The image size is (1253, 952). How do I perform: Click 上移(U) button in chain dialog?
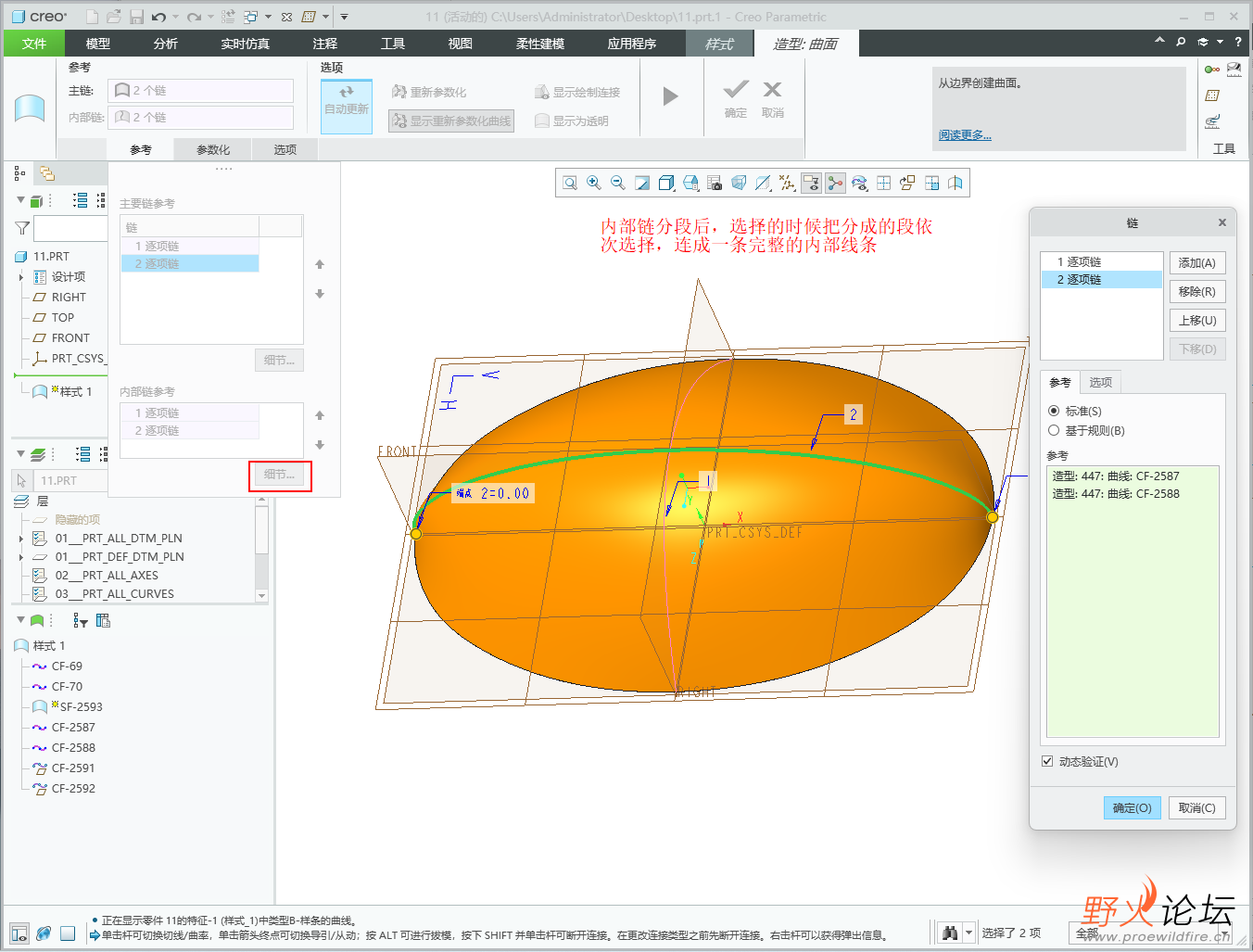coord(1197,321)
